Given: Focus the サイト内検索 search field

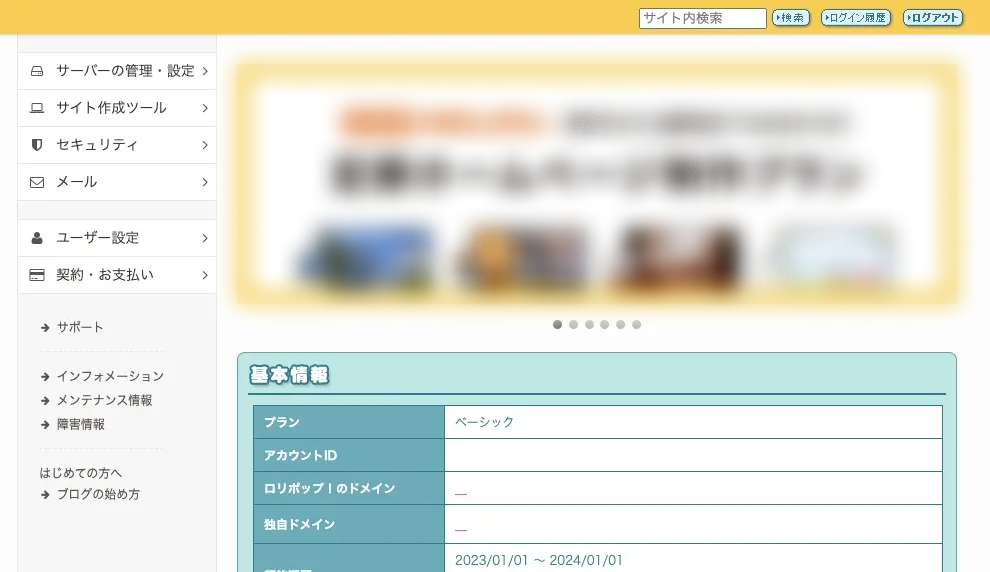Looking at the screenshot, I should point(703,18).
